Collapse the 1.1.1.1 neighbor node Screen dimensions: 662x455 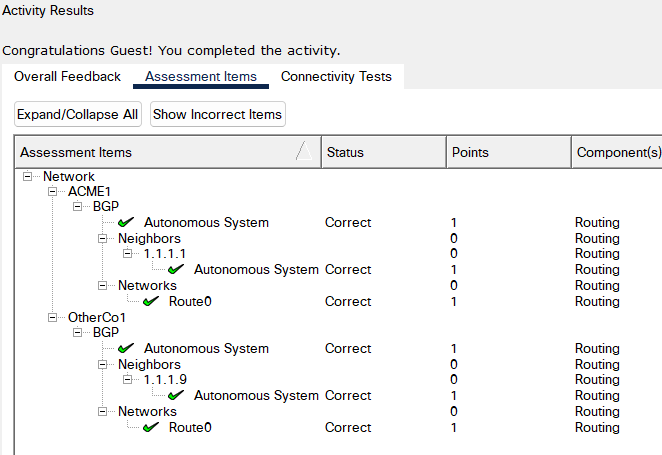click(x=127, y=254)
